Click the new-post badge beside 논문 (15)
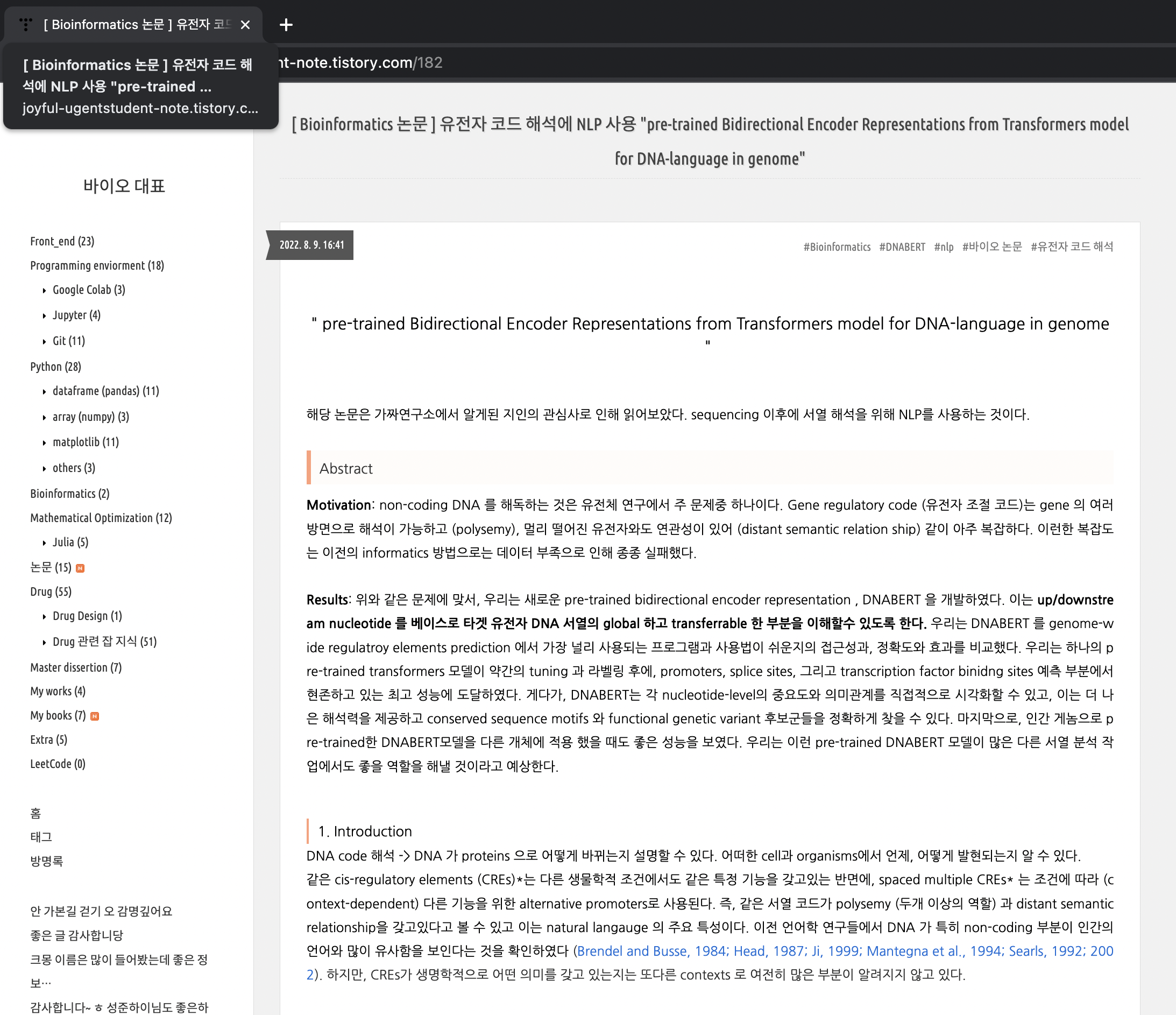Image resolution: width=1176 pixels, height=1015 pixels. [x=81, y=568]
